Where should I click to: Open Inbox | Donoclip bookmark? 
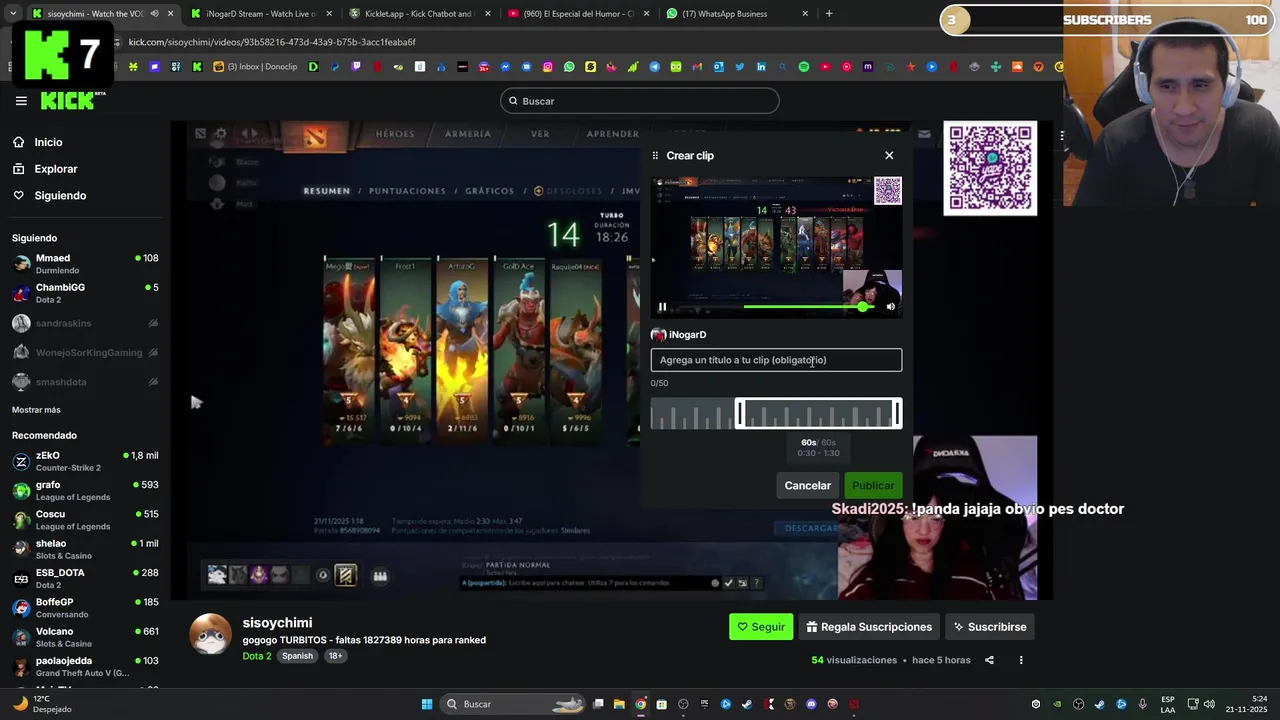(x=255, y=67)
